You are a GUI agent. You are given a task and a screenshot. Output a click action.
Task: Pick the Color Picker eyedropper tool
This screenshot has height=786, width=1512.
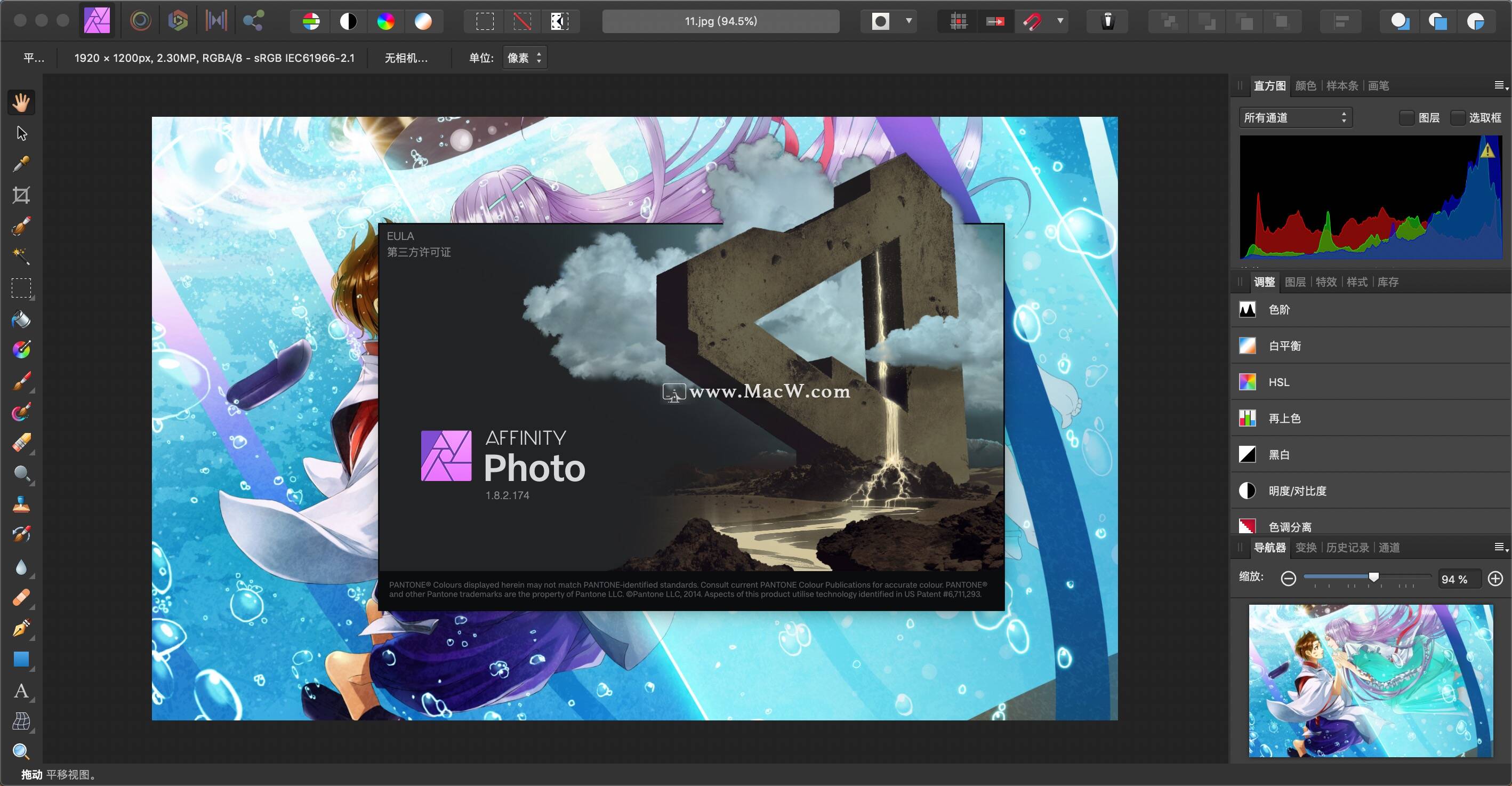(21, 164)
